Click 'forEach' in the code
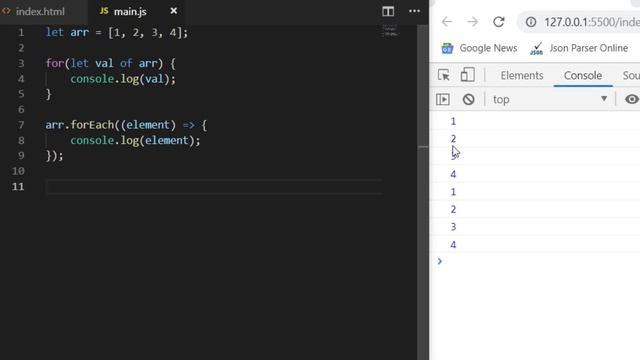 click(92, 125)
